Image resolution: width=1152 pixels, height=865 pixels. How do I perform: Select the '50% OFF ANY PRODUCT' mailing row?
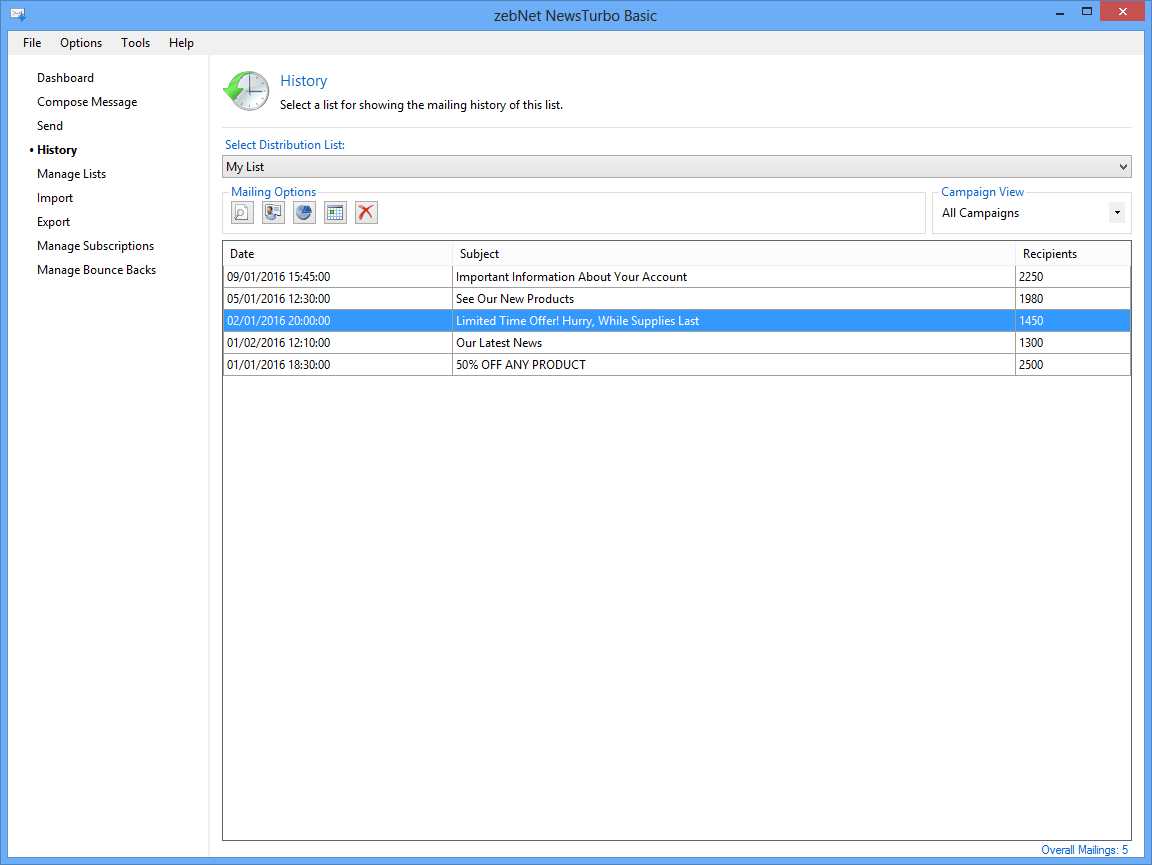520,365
